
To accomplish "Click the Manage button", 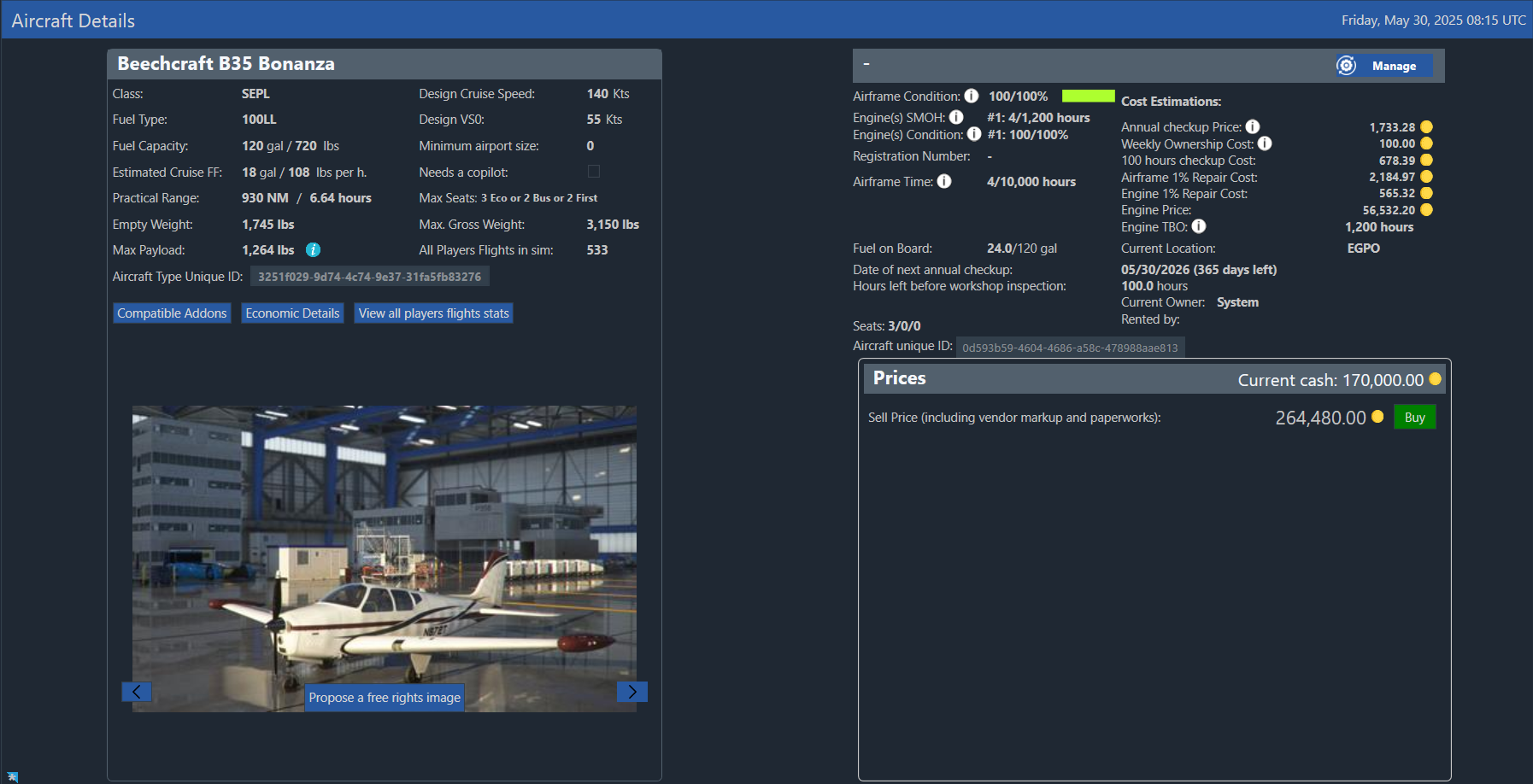I will click(x=1385, y=66).
